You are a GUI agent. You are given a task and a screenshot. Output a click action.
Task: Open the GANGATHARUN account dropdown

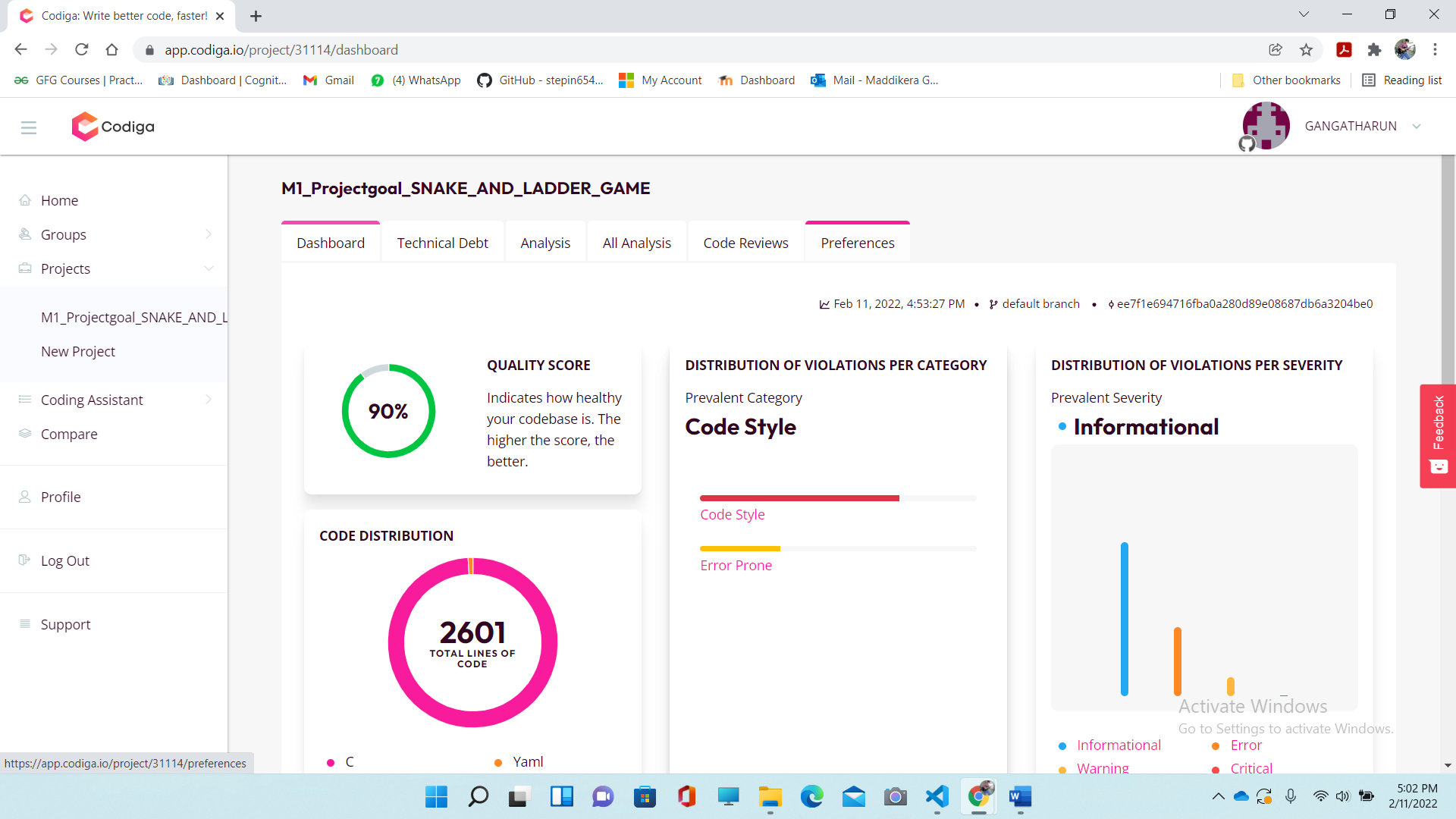pos(1417,127)
